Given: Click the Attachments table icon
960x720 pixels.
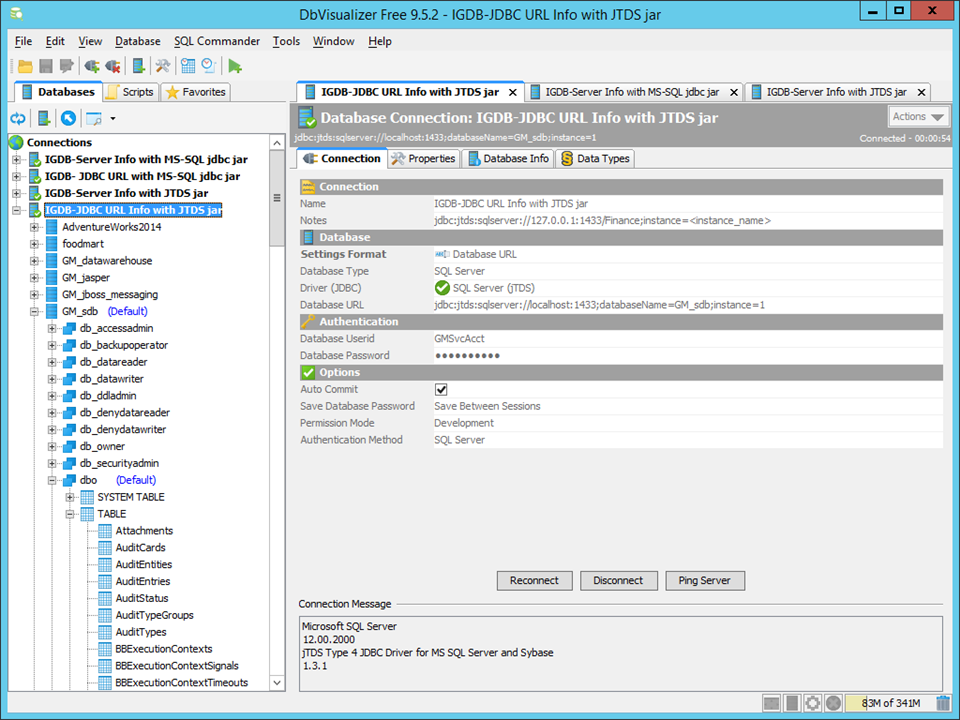Looking at the screenshot, I should tap(105, 531).
